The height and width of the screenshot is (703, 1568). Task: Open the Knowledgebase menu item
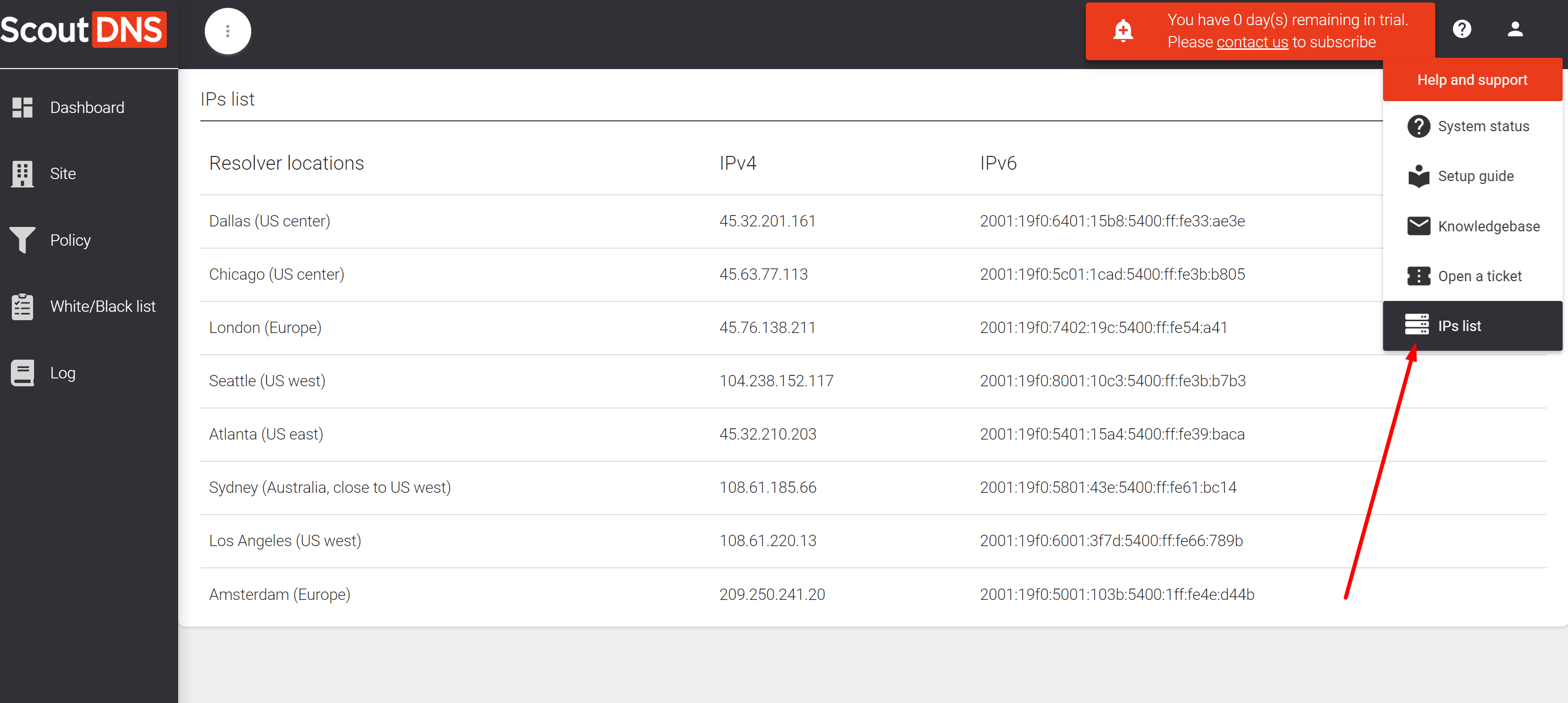1488,226
